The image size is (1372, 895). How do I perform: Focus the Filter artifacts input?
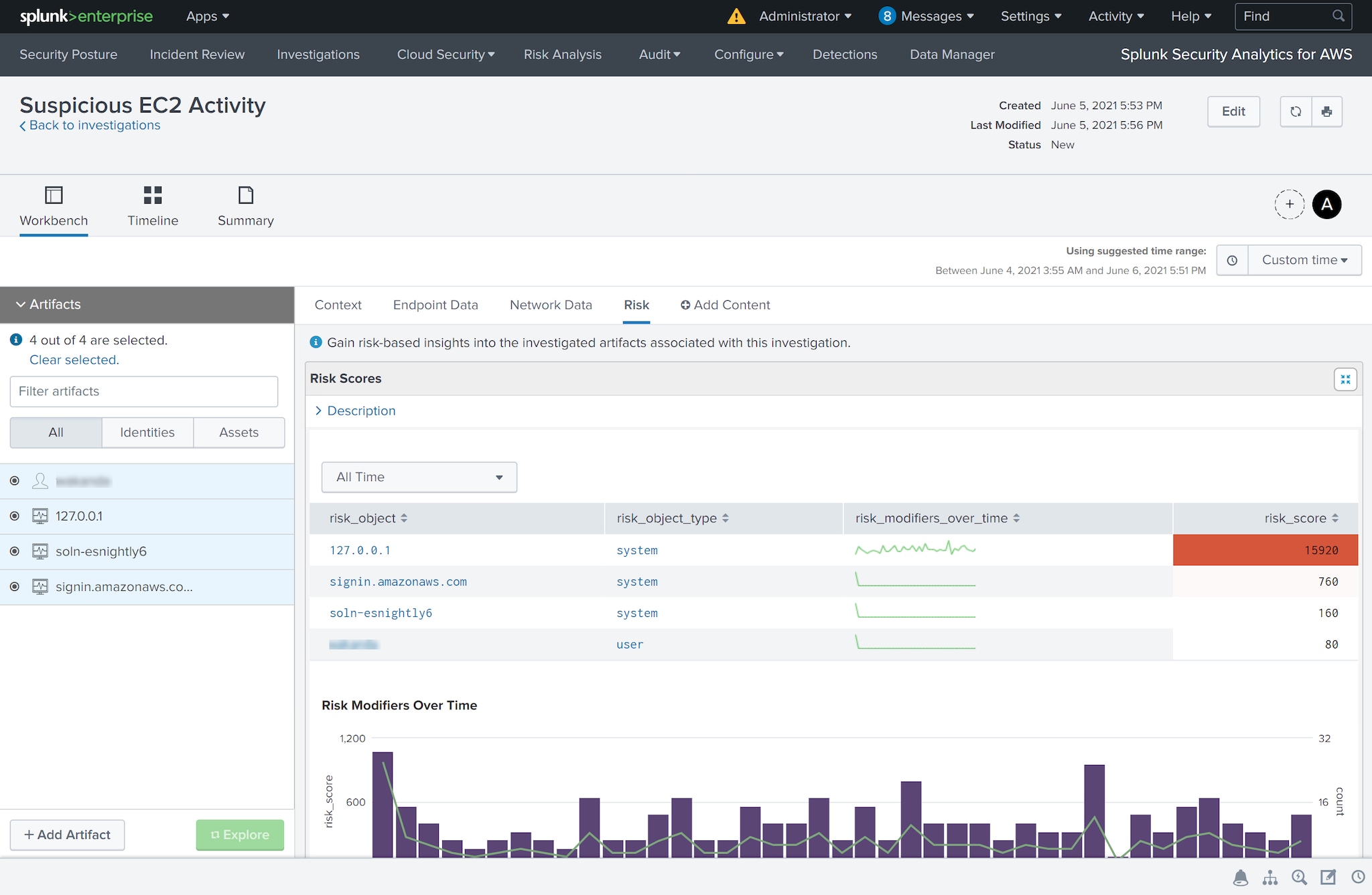pos(144,391)
